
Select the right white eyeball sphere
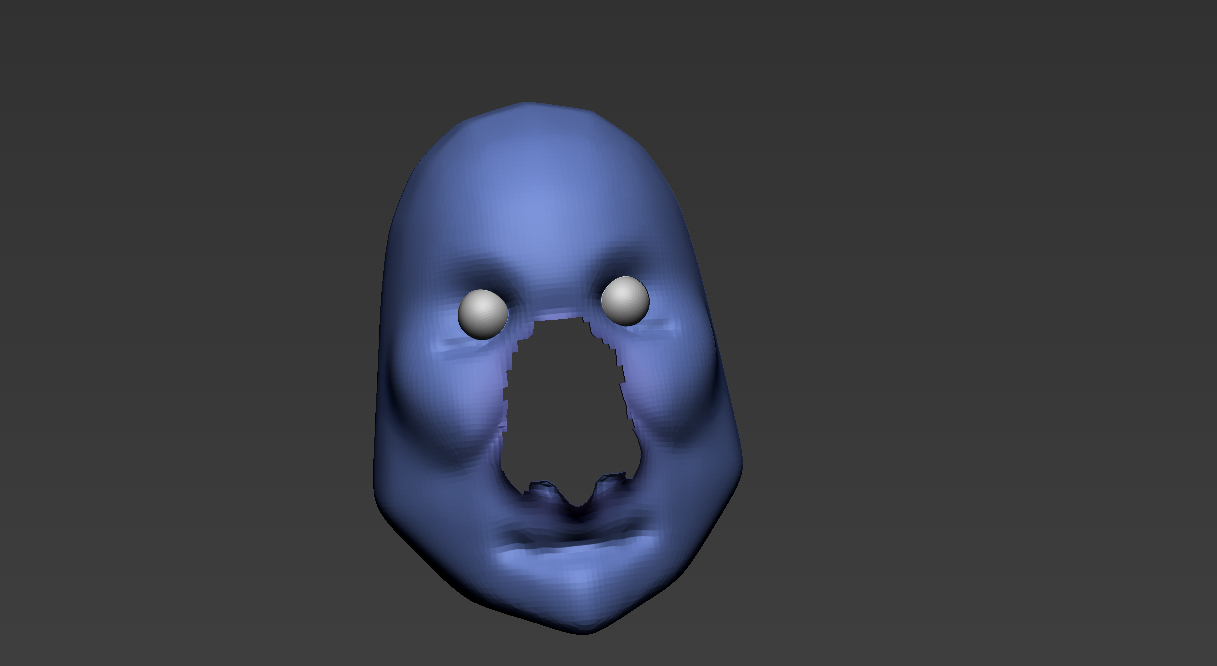coord(626,300)
